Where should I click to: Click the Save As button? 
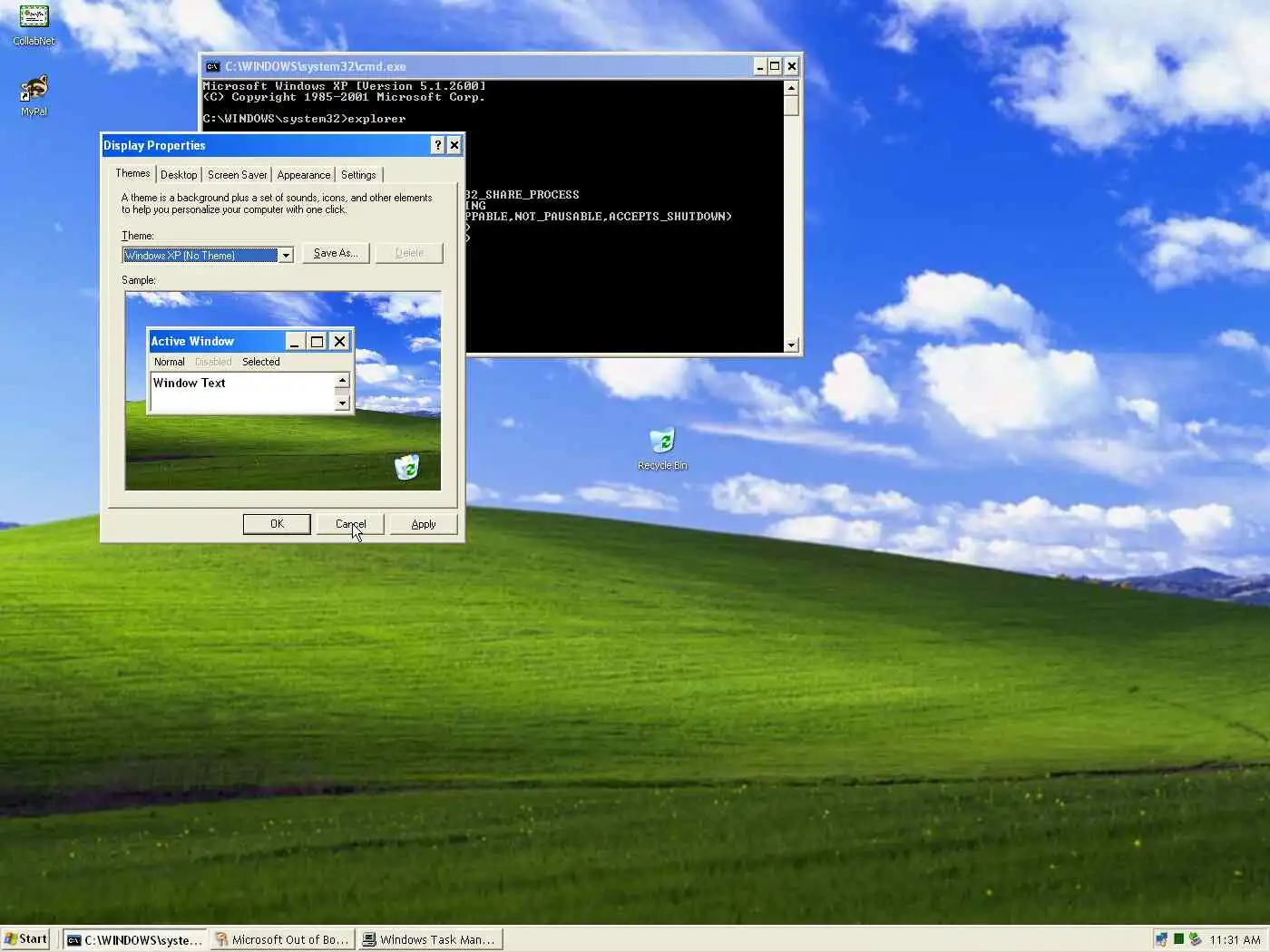coord(336,253)
